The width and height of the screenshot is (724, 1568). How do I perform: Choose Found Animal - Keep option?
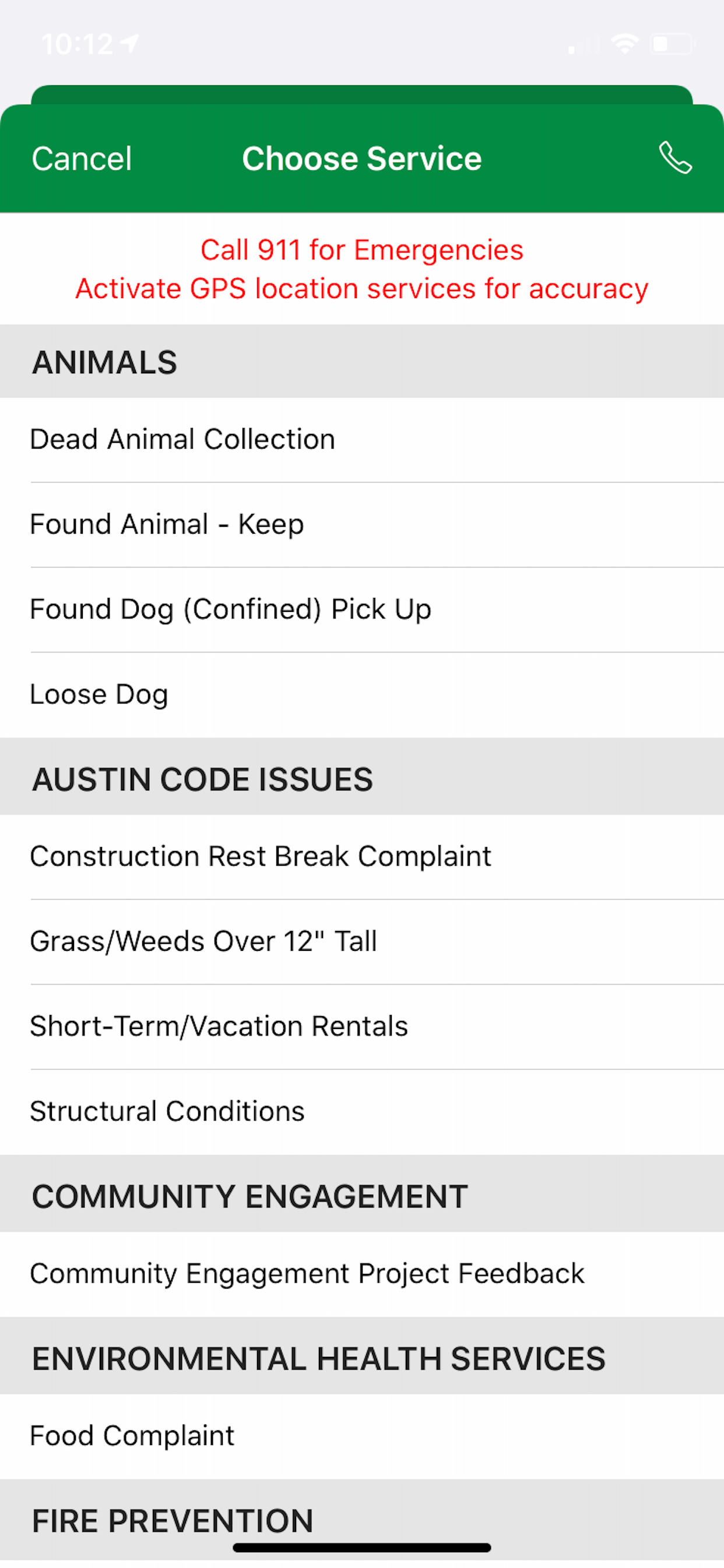pyautogui.click(x=167, y=524)
